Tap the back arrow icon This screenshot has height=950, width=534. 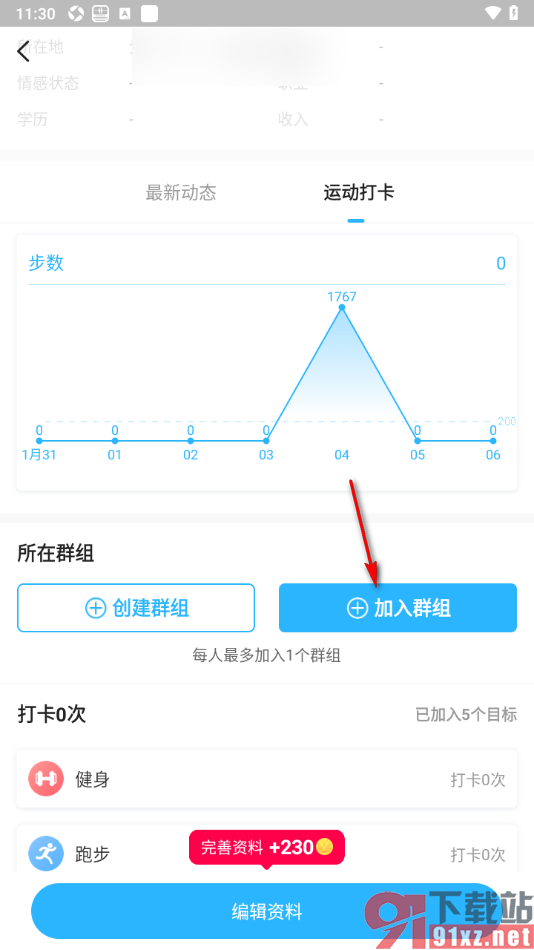click(x=24, y=51)
